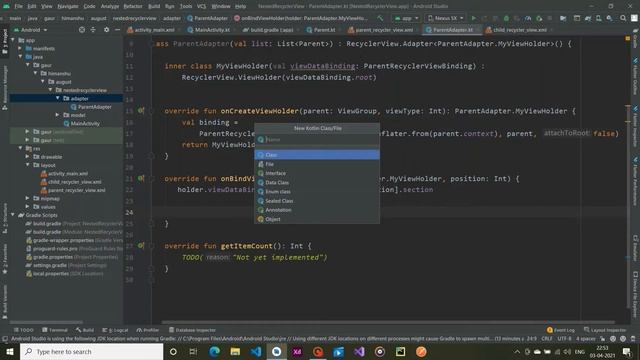Click the Make Project hammer icon
The width and height of the screenshot is (640, 360).
(x=380, y=18)
